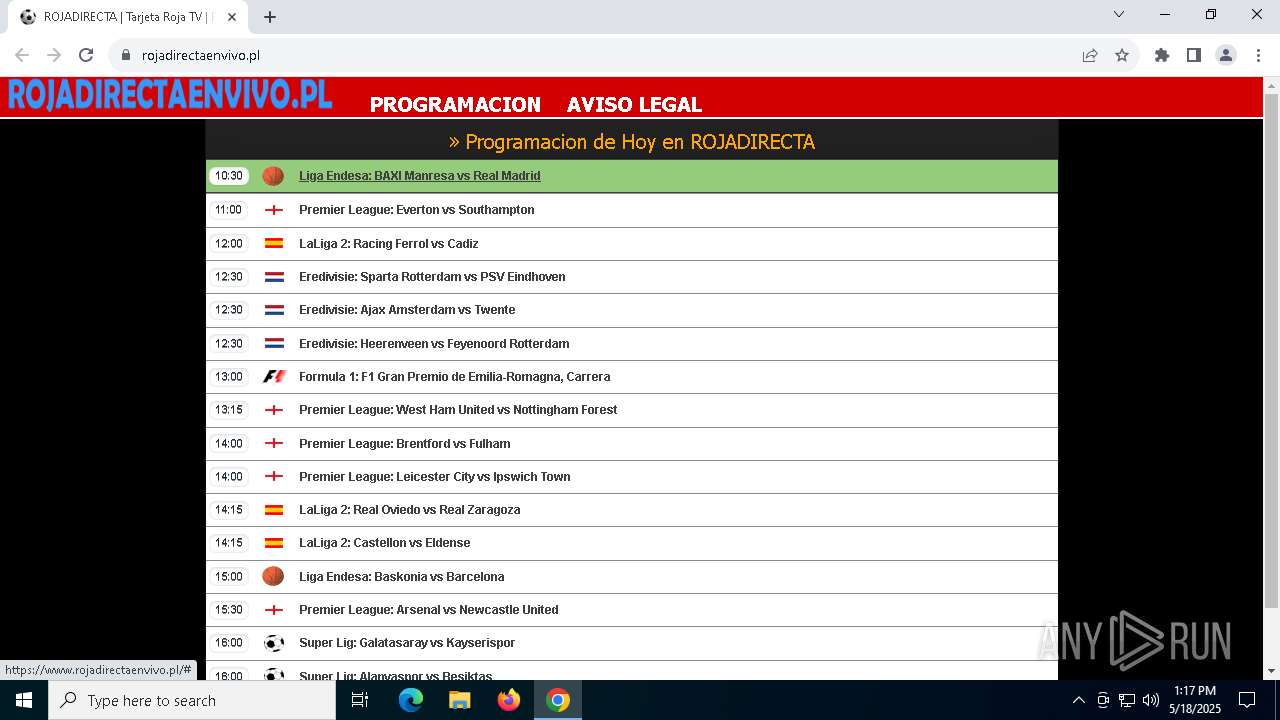
Task: Open Chrome's three-dot menu
Action: click(x=1257, y=55)
